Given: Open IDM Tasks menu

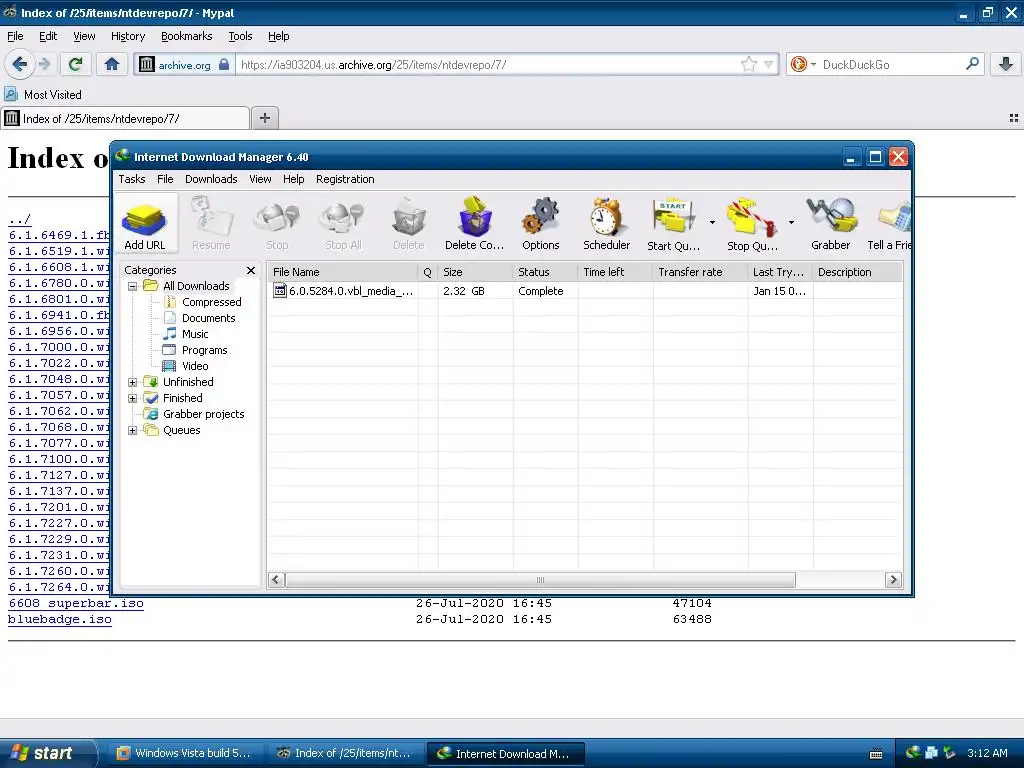Looking at the screenshot, I should point(132,179).
